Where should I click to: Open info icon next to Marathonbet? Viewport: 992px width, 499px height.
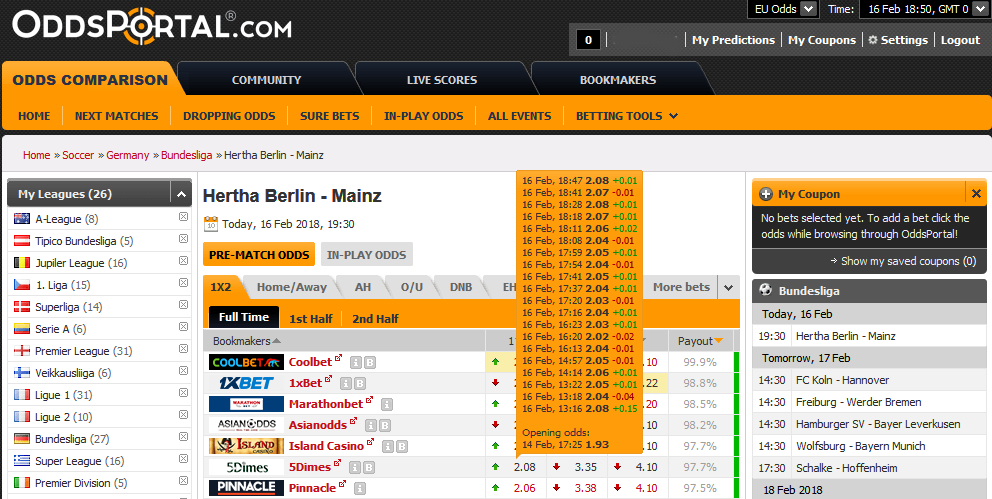pos(387,404)
